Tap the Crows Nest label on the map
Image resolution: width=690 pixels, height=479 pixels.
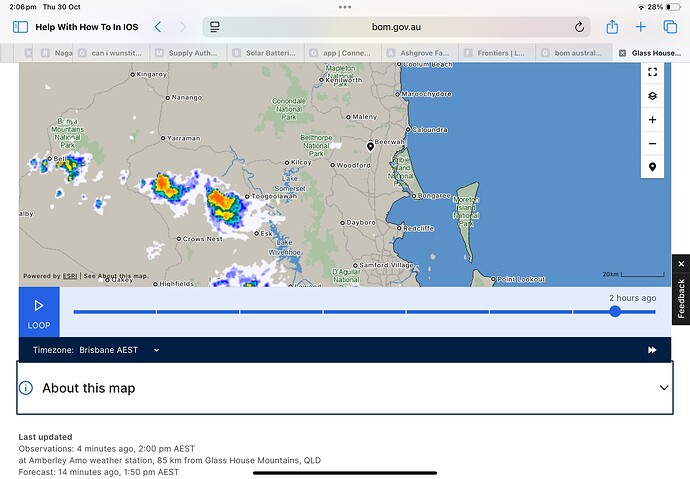coord(202,238)
